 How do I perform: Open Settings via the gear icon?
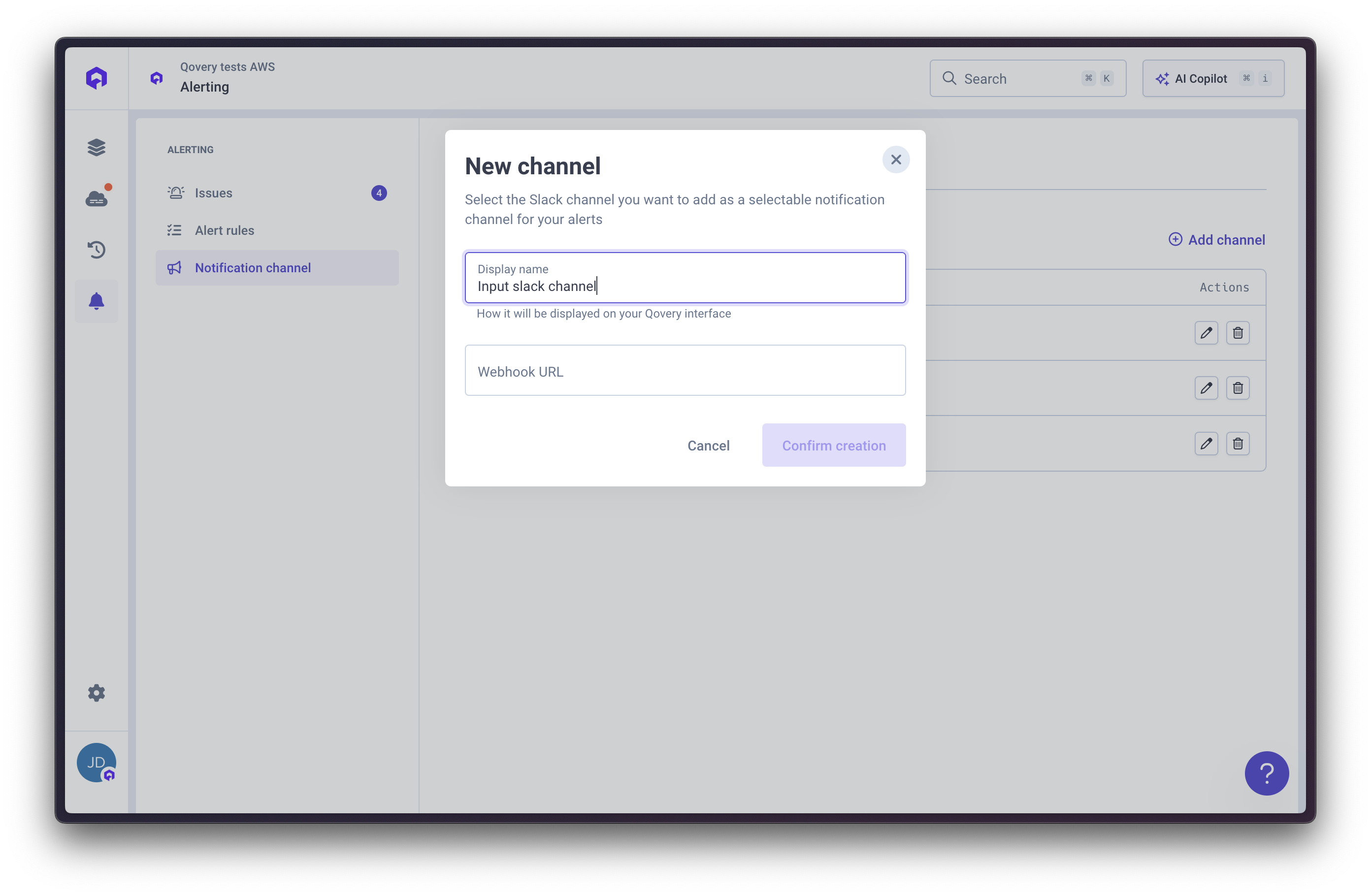click(96, 693)
